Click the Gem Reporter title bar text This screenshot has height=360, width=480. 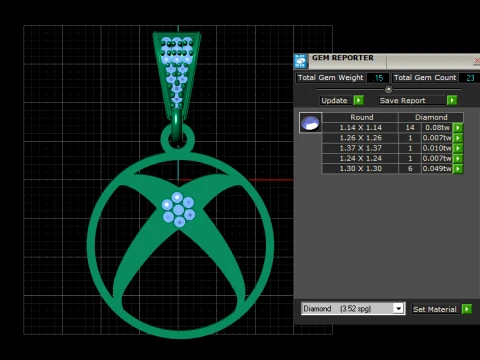[343, 58]
